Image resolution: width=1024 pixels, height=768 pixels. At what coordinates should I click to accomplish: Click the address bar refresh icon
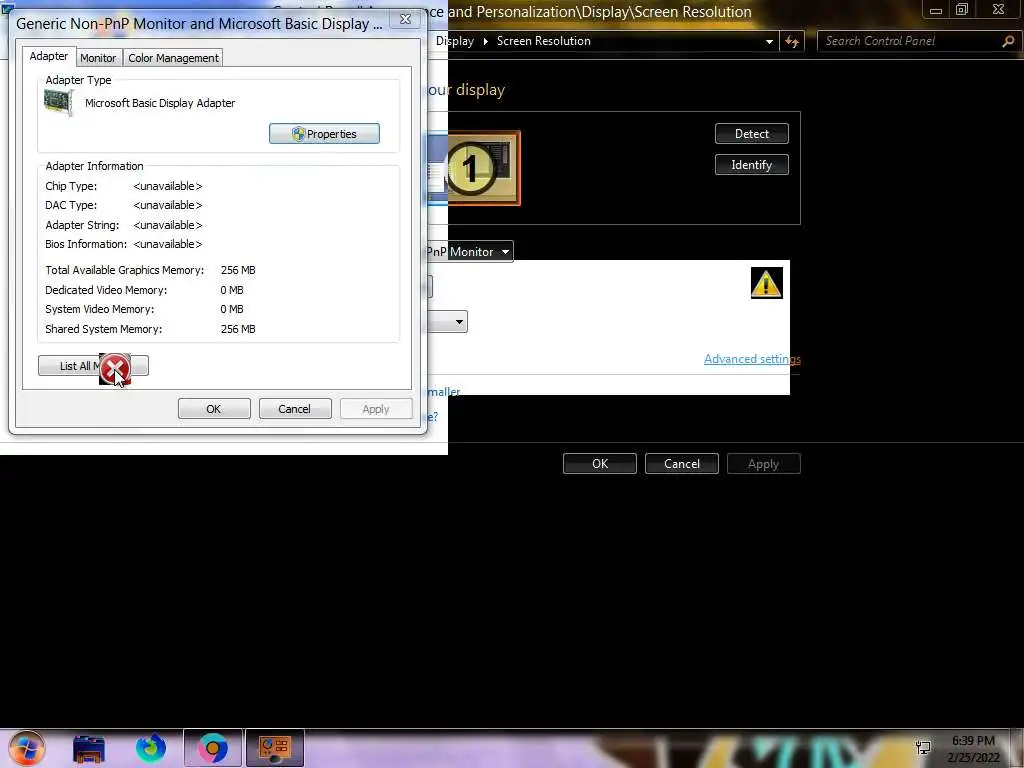coord(792,41)
